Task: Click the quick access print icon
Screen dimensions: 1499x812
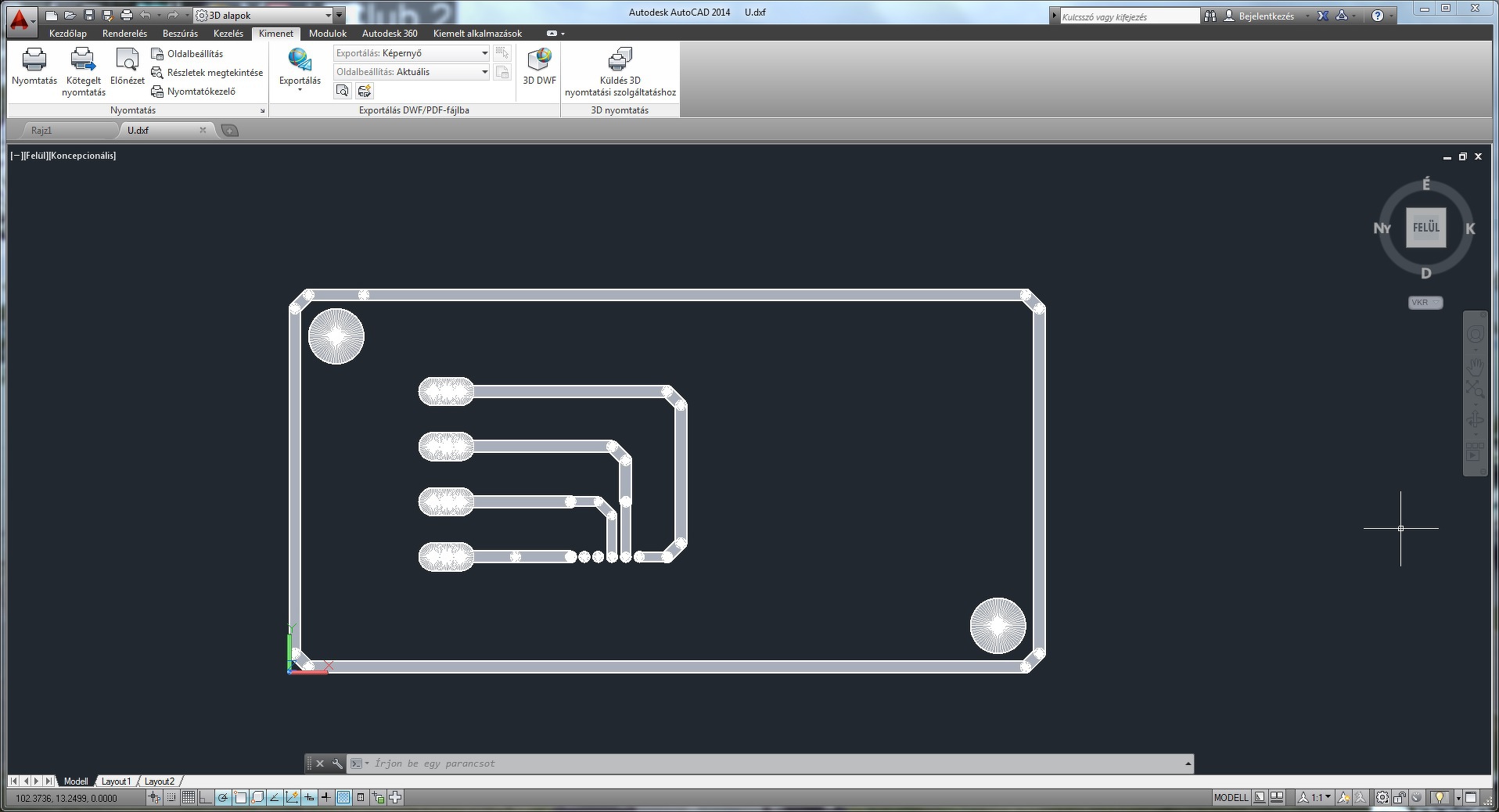Action: (x=126, y=15)
